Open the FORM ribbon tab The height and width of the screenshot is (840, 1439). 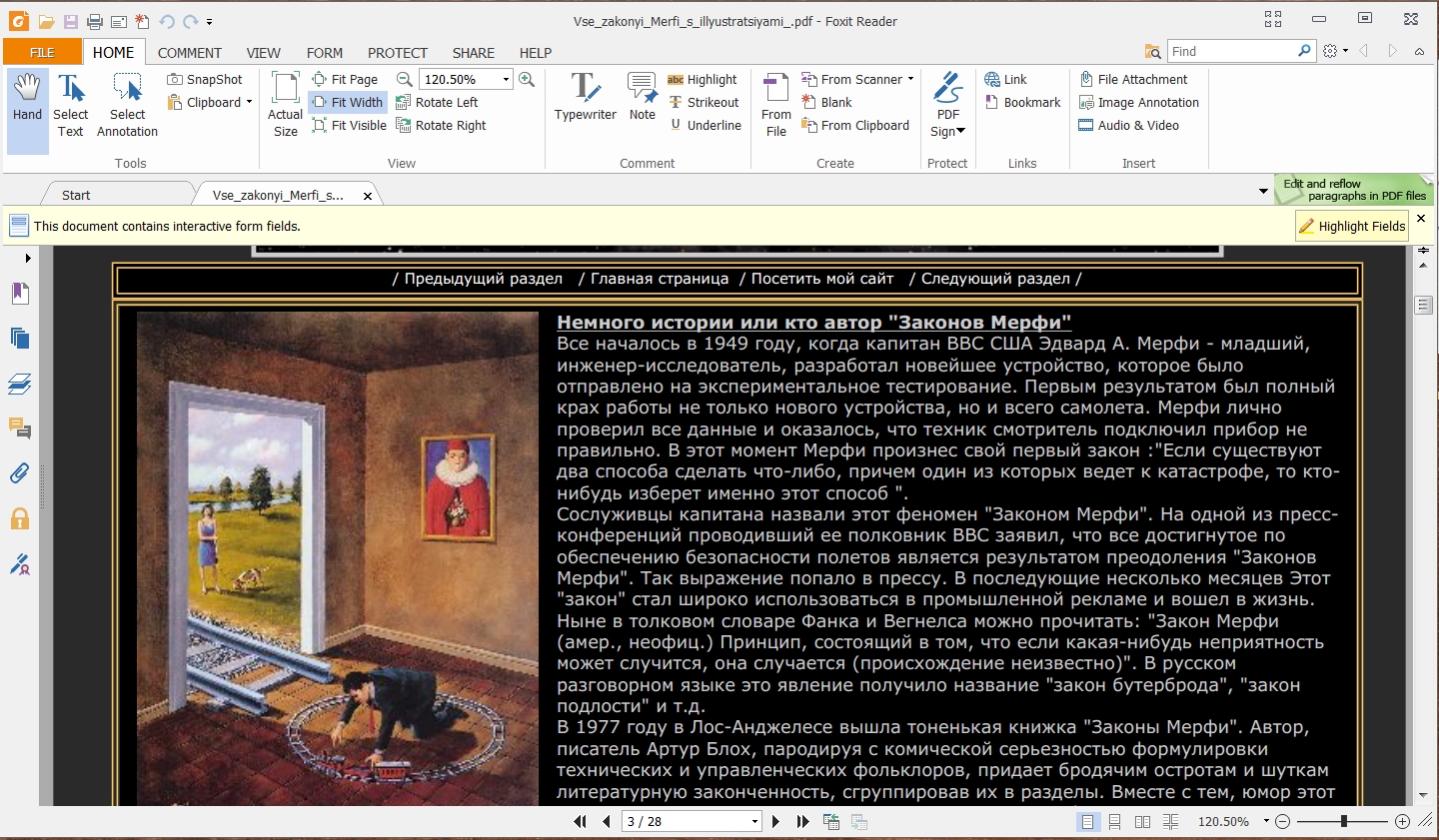click(x=325, y=53)
